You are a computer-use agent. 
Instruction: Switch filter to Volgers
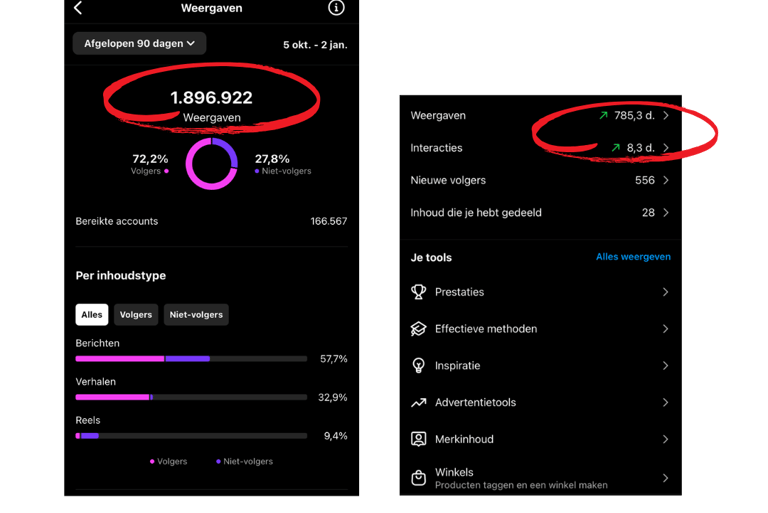pos(136,315)
